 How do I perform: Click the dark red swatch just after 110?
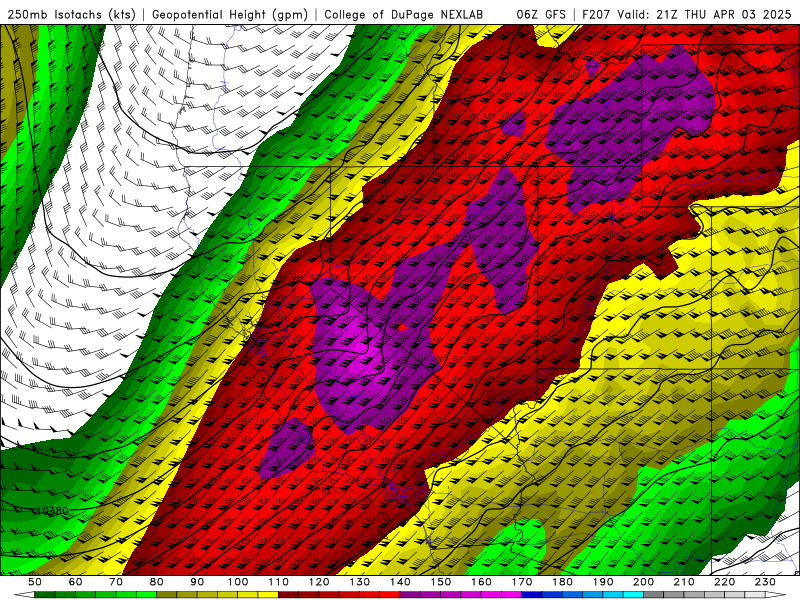pos(288,595)
